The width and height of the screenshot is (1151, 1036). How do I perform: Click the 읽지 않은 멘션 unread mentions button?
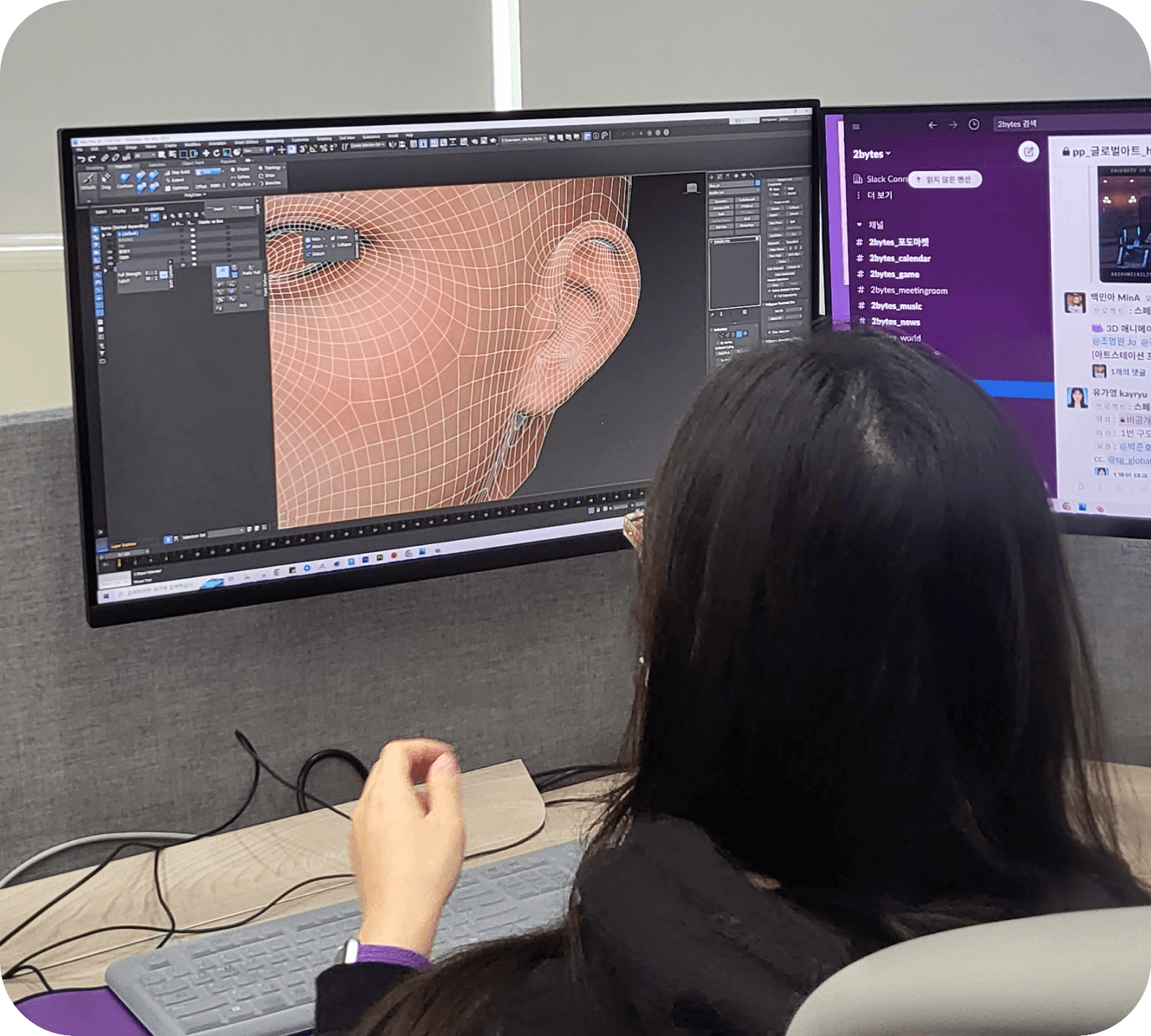(944, 179)
